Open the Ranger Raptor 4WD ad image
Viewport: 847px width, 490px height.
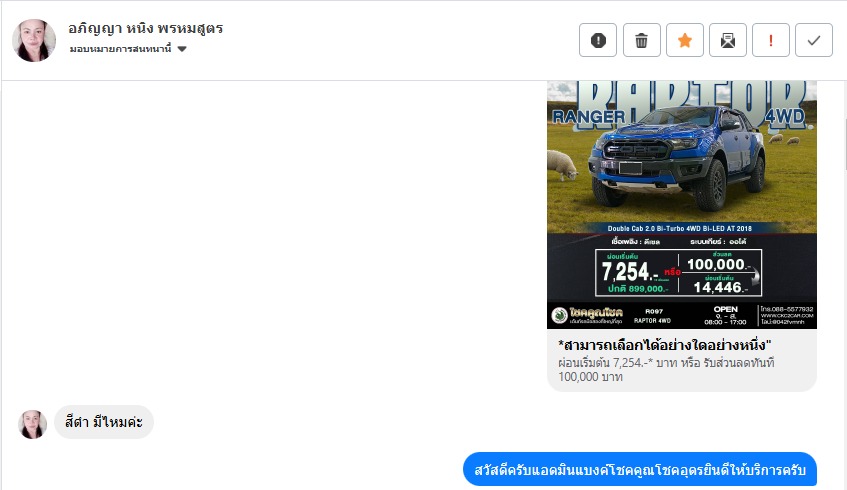[682, 205]
